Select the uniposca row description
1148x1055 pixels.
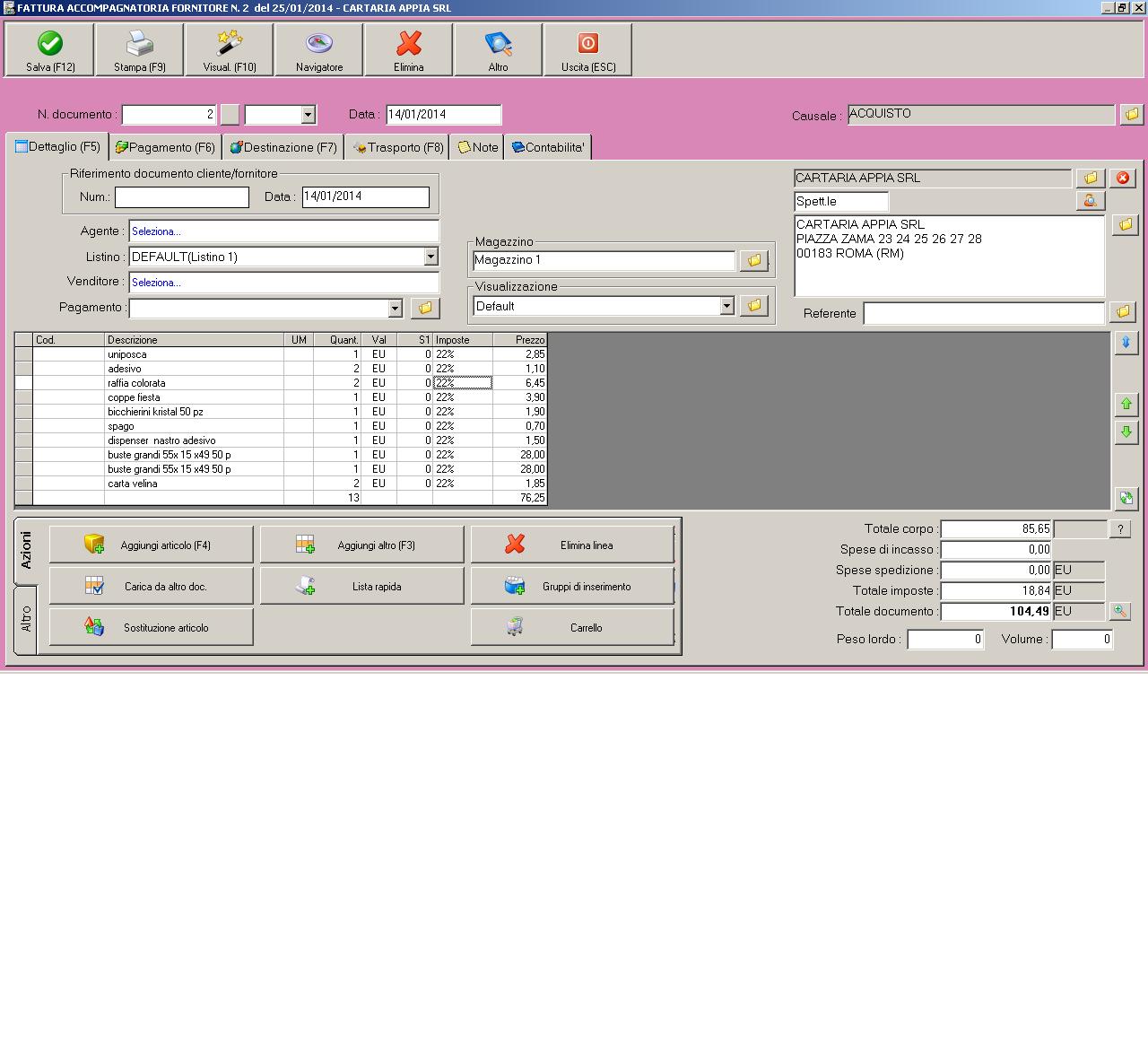[x=194, y=354]
